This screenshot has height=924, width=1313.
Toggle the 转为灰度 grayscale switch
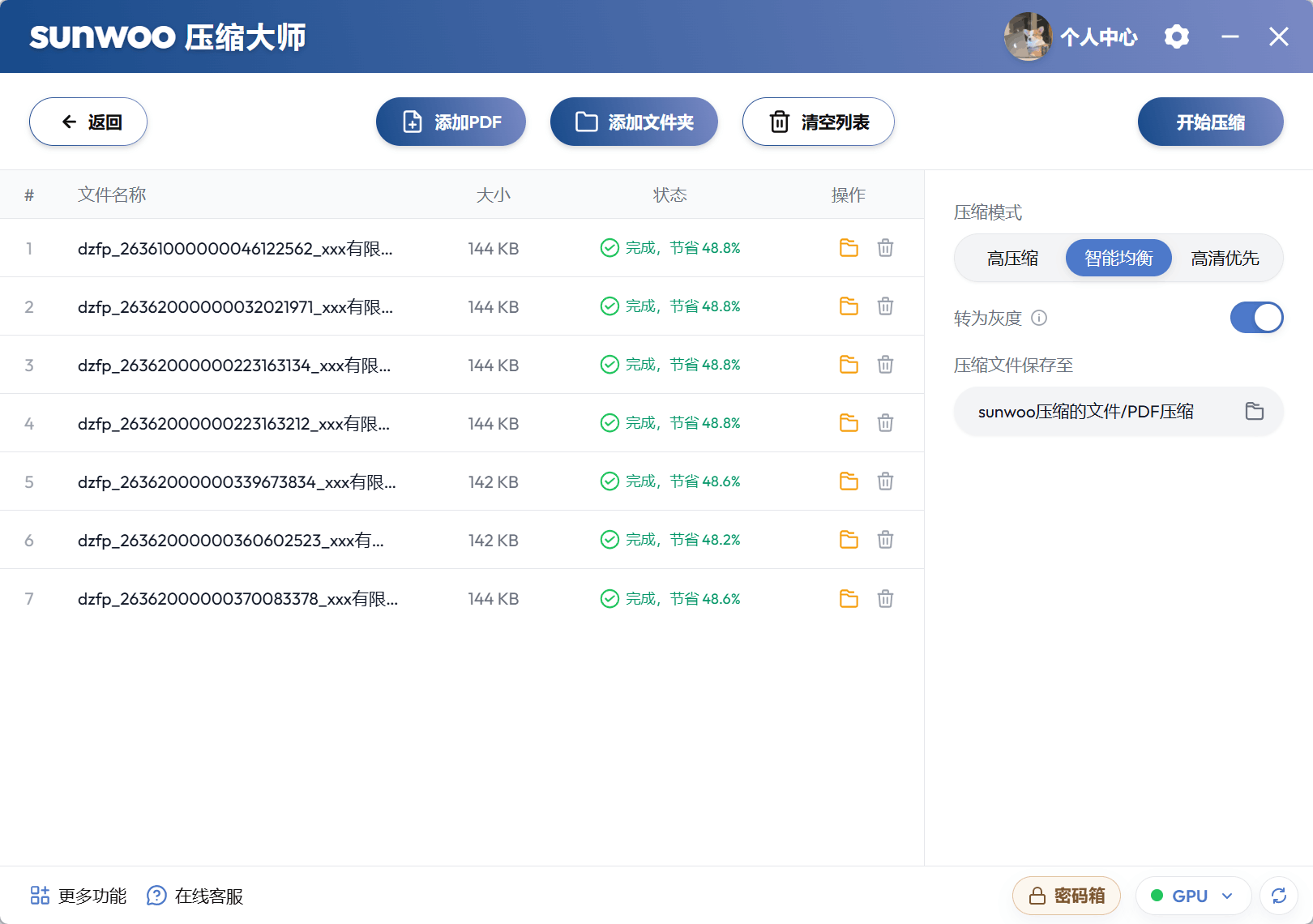[1256, 318]
